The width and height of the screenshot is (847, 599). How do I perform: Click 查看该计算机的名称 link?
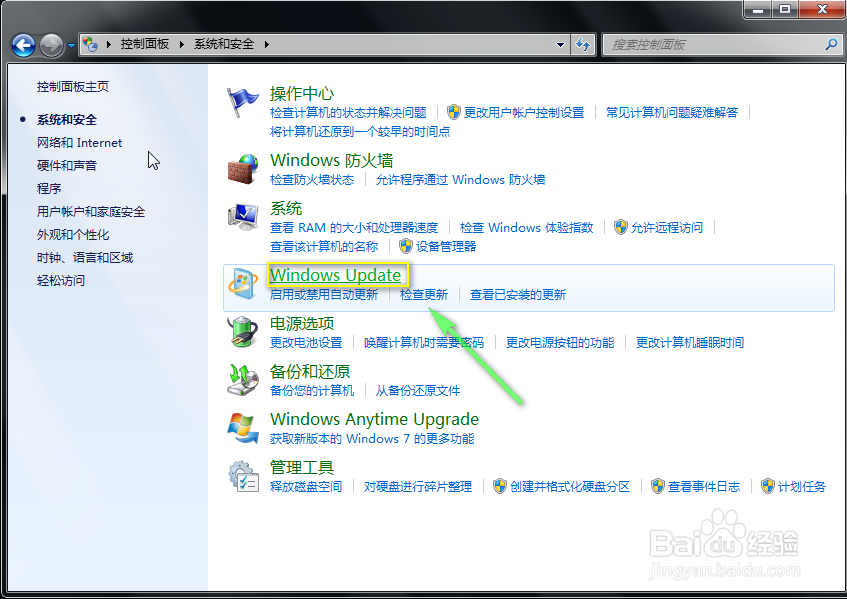tap(324, 247)
